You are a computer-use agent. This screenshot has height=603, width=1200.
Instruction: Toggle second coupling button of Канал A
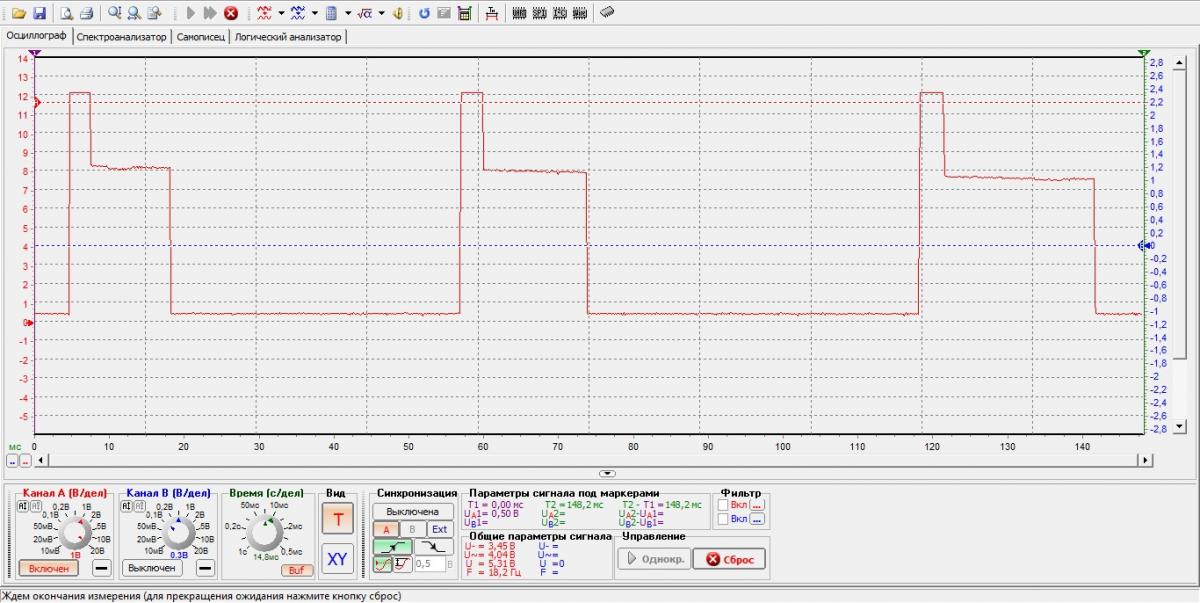(34, 507)
